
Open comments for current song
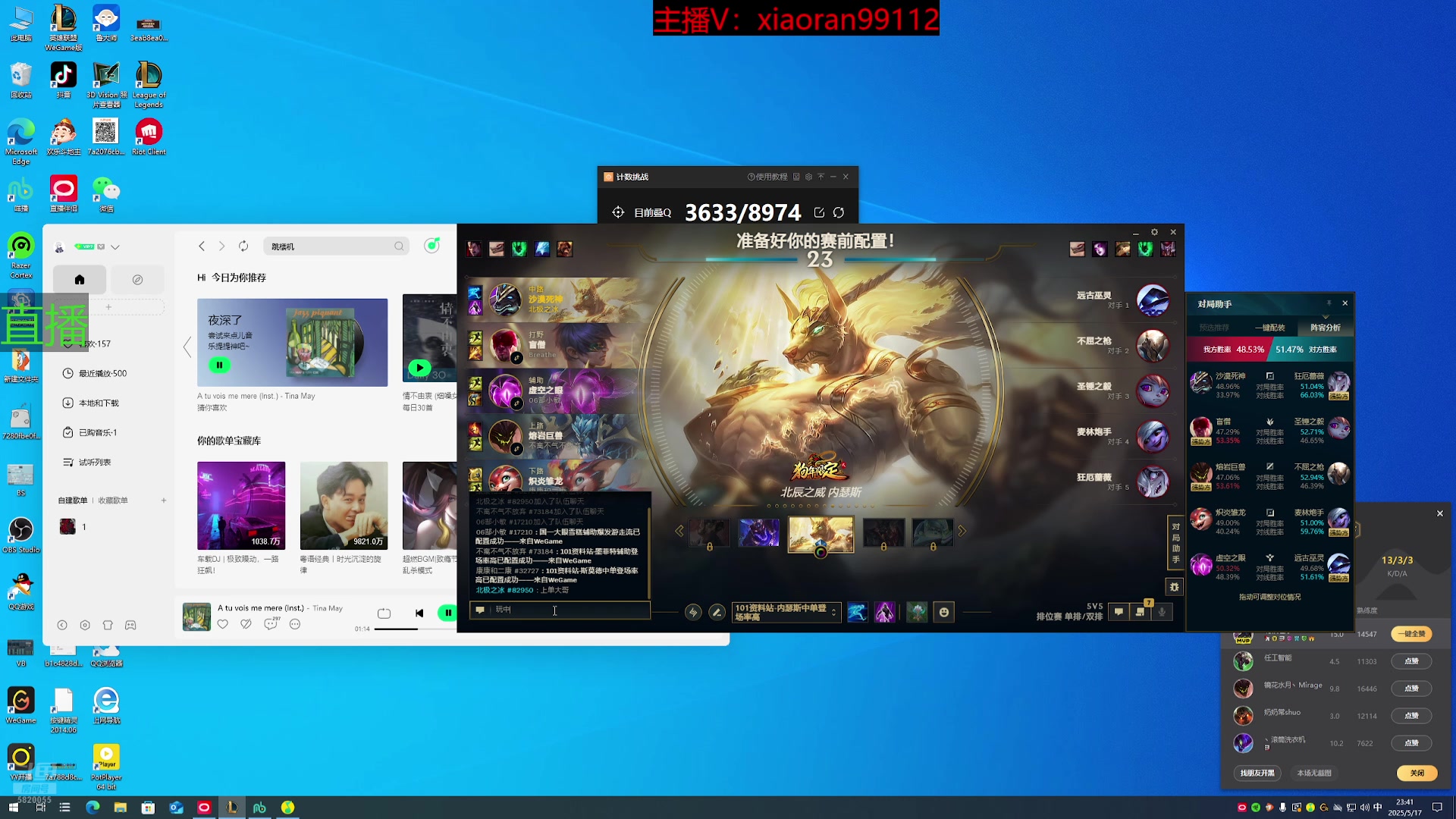[x=271, y=623]
